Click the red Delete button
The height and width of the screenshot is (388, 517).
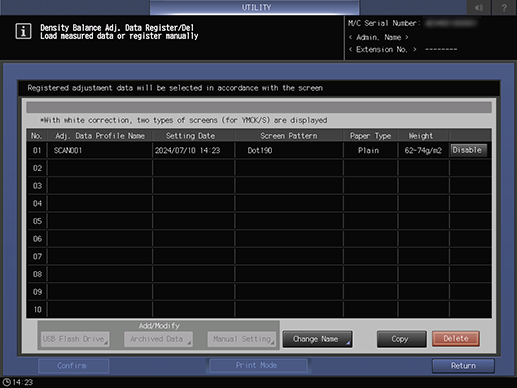(456, 339)
